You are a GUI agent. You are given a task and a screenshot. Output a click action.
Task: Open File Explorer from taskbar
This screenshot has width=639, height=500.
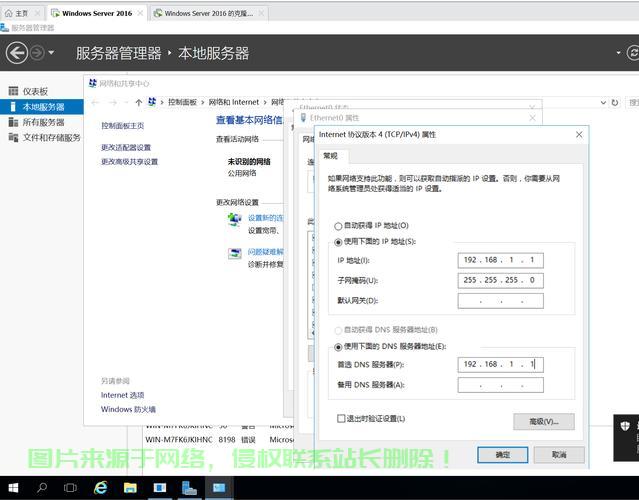(x=130, y=488)
